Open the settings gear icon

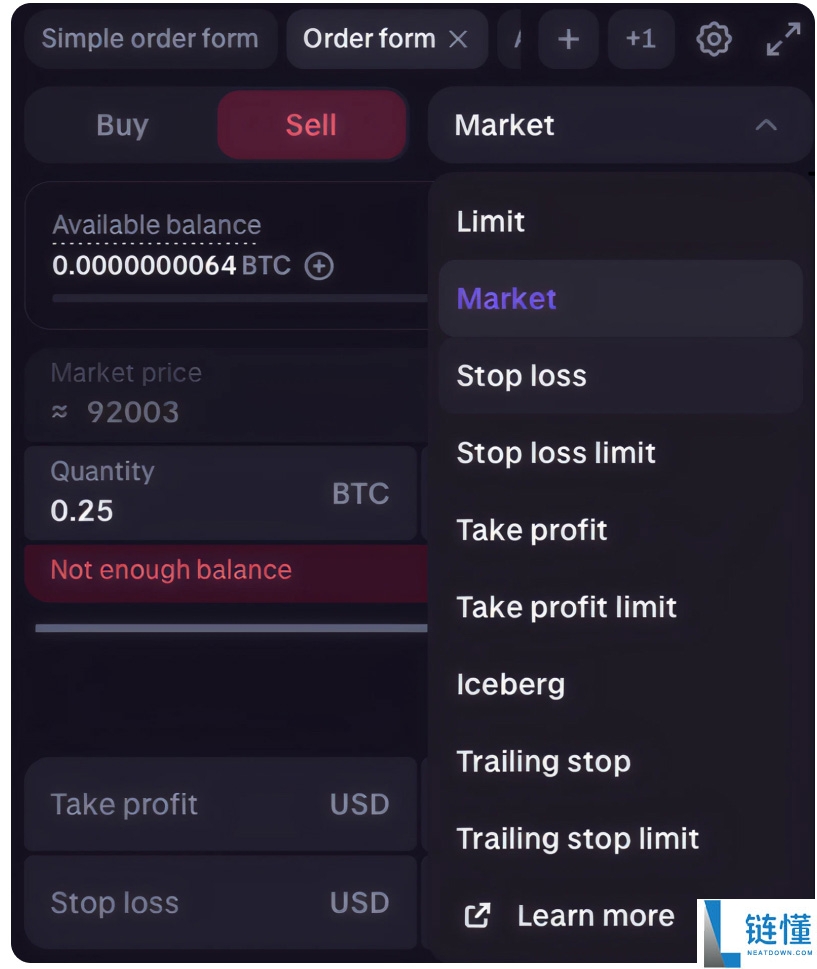(713, 40)
